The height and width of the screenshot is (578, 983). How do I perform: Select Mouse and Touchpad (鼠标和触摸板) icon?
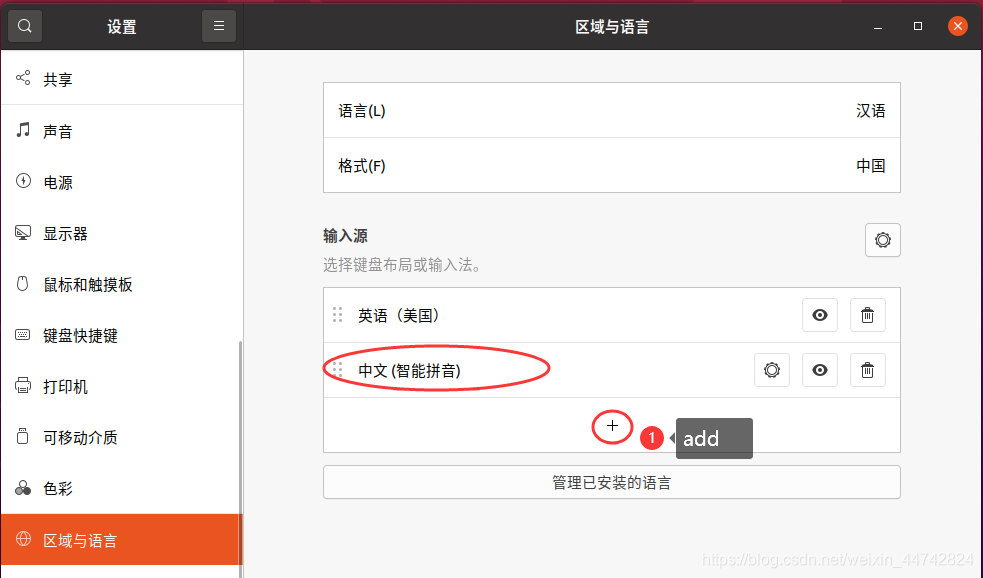coord(22,284)
